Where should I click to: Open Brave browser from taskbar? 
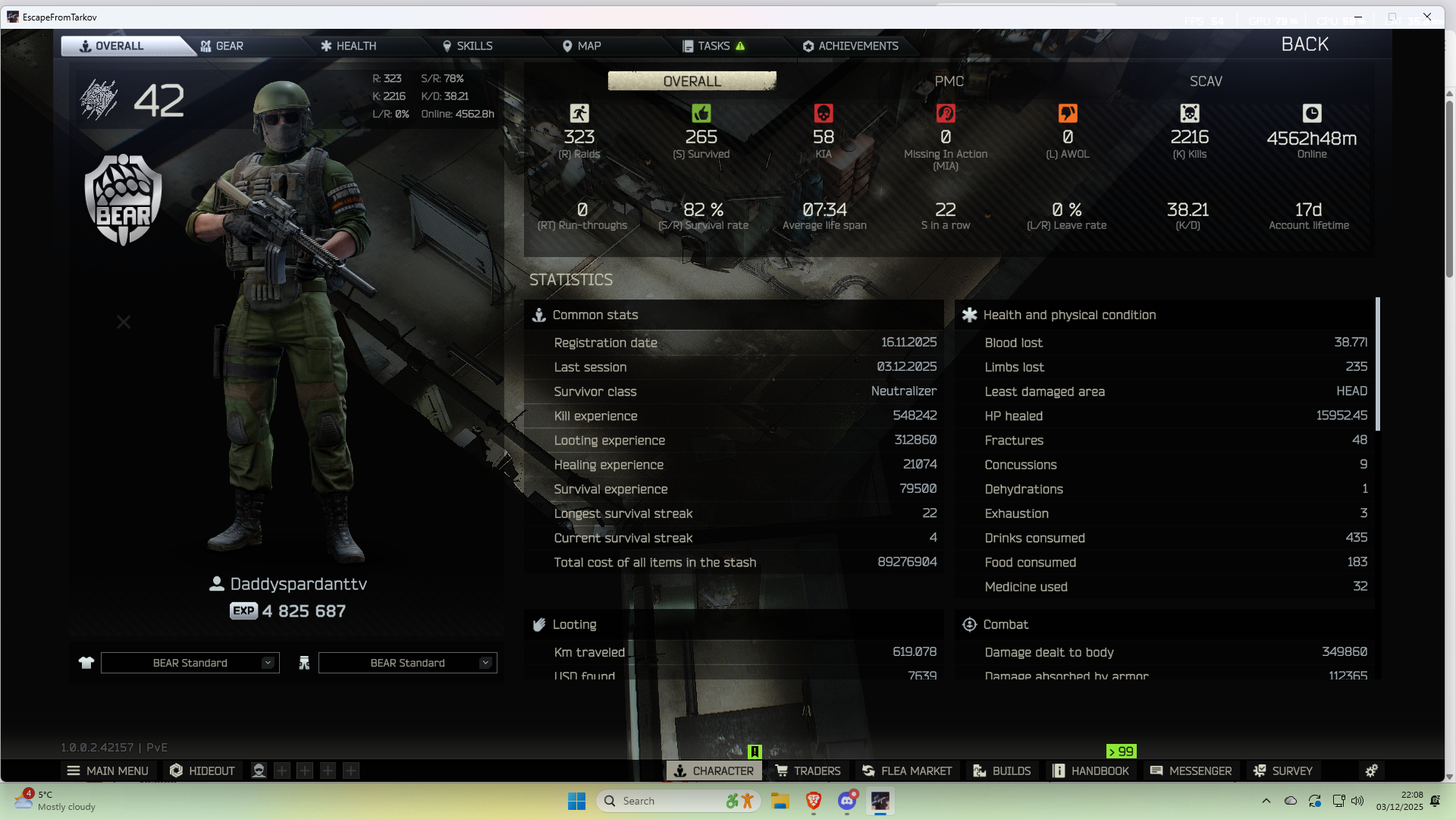(814, 801)
